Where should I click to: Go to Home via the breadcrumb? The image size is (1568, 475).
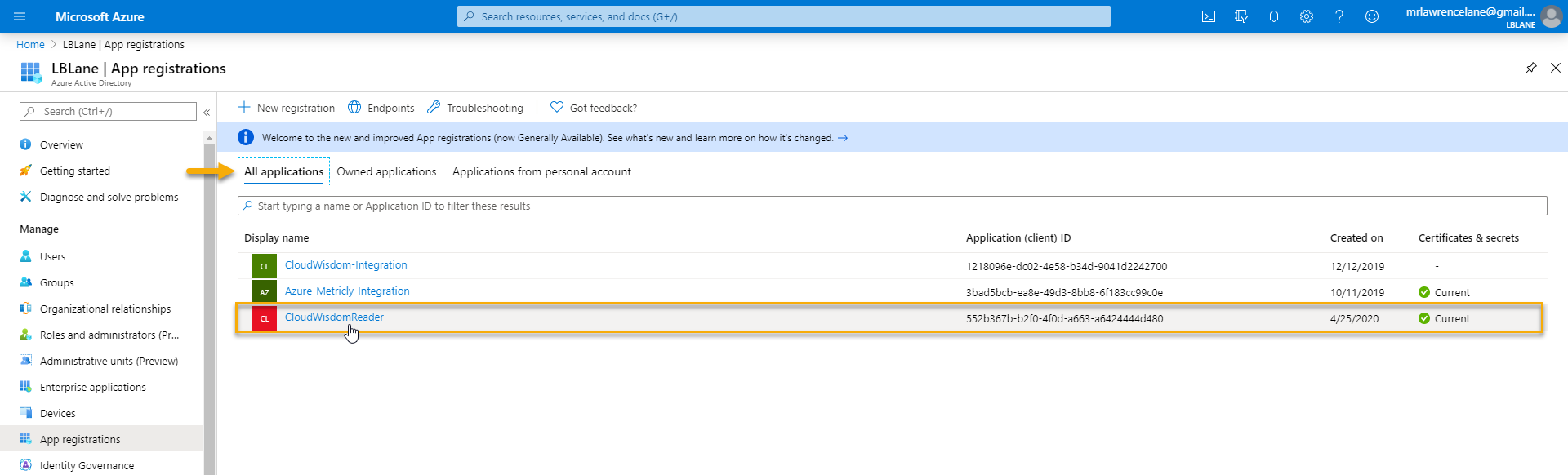[x=30, y=44]
